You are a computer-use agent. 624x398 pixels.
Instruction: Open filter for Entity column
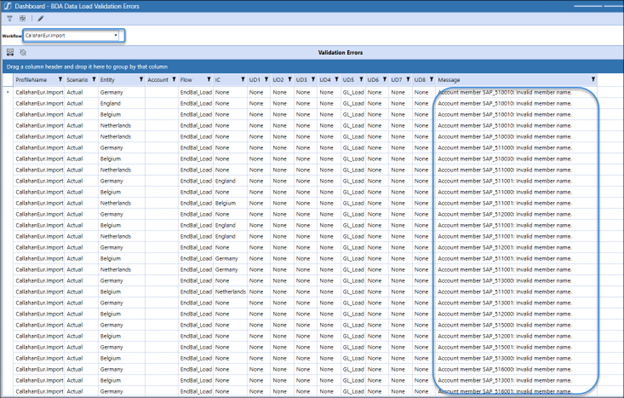(x=141, y=80)
